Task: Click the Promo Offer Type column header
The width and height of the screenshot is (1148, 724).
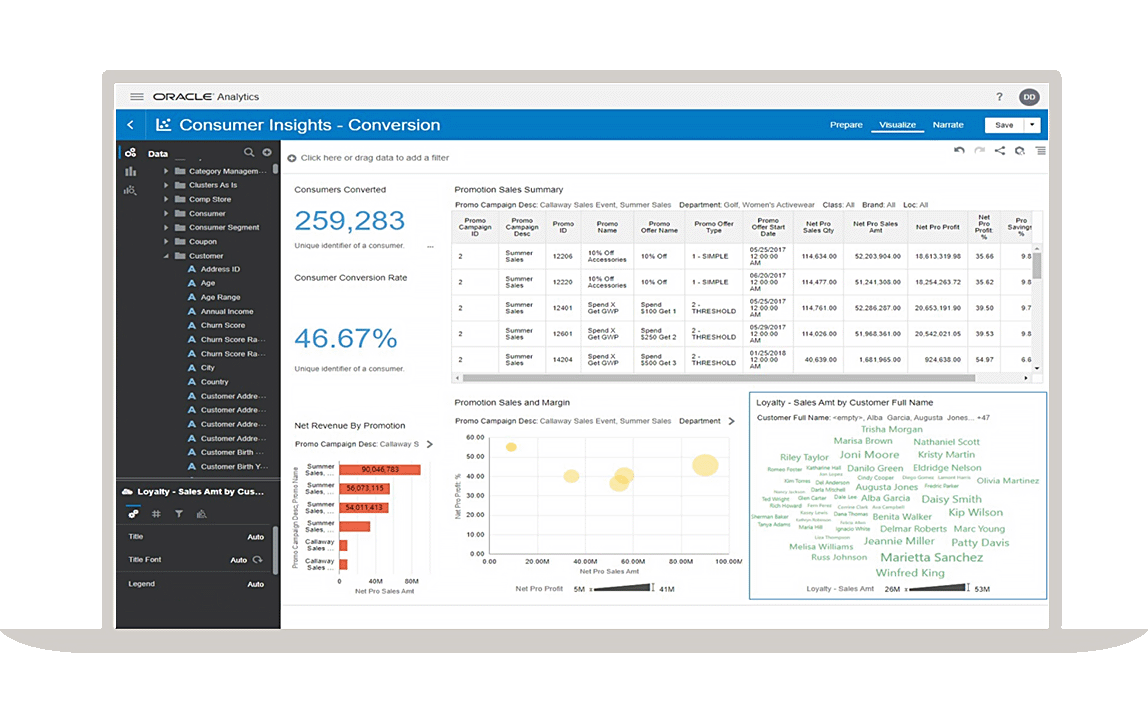Action: coord(714,227)
